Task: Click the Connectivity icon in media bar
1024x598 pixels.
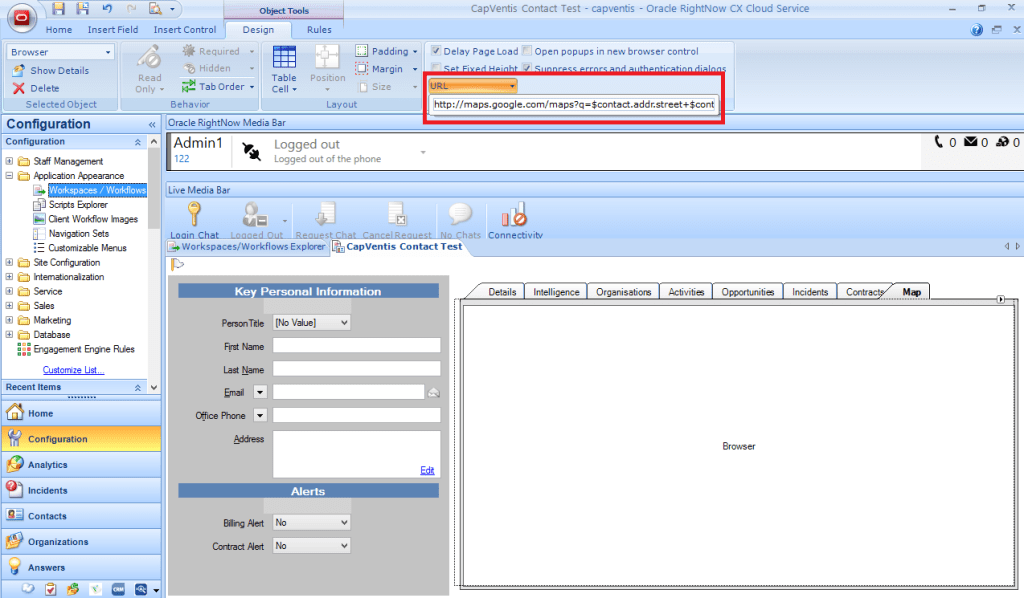Action: click(x=514, y=215)
